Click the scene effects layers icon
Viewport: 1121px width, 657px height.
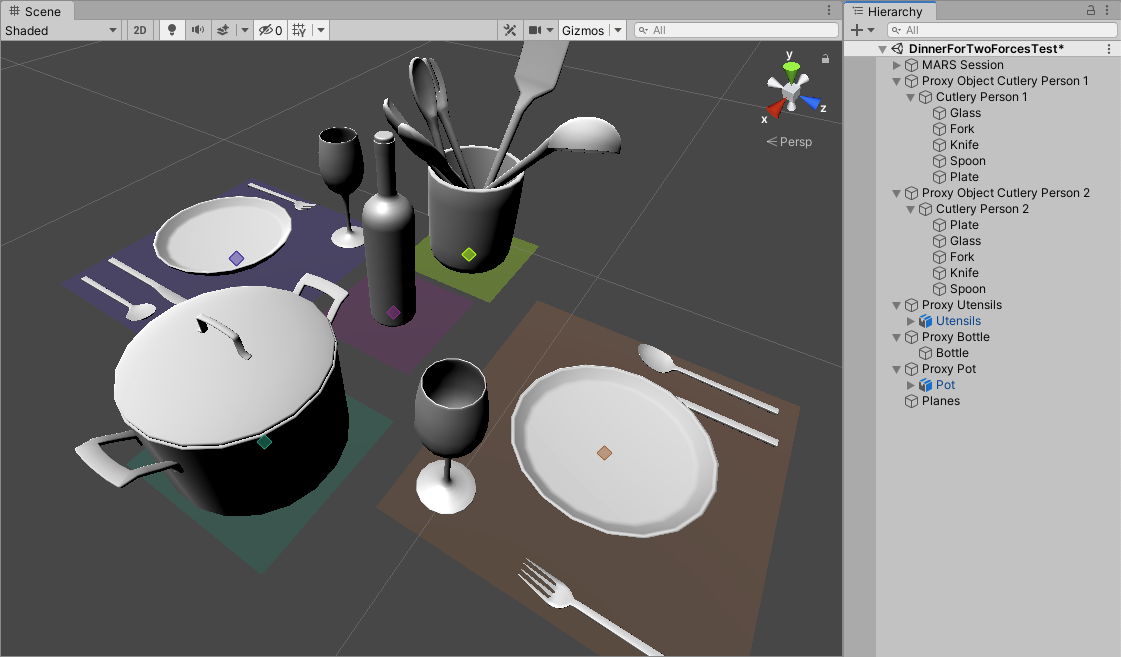coord(222,30)
